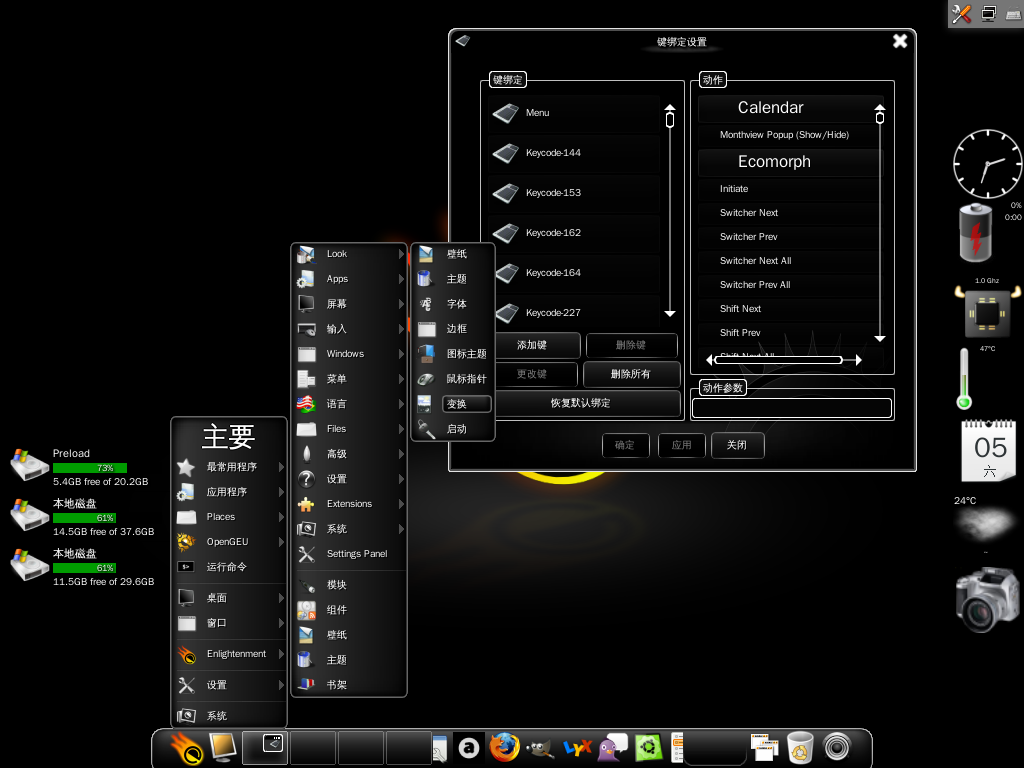Open the calendar gadget showing 05
The width and height of the screenshot is (1024, 768).
click(x=989, y=451)
